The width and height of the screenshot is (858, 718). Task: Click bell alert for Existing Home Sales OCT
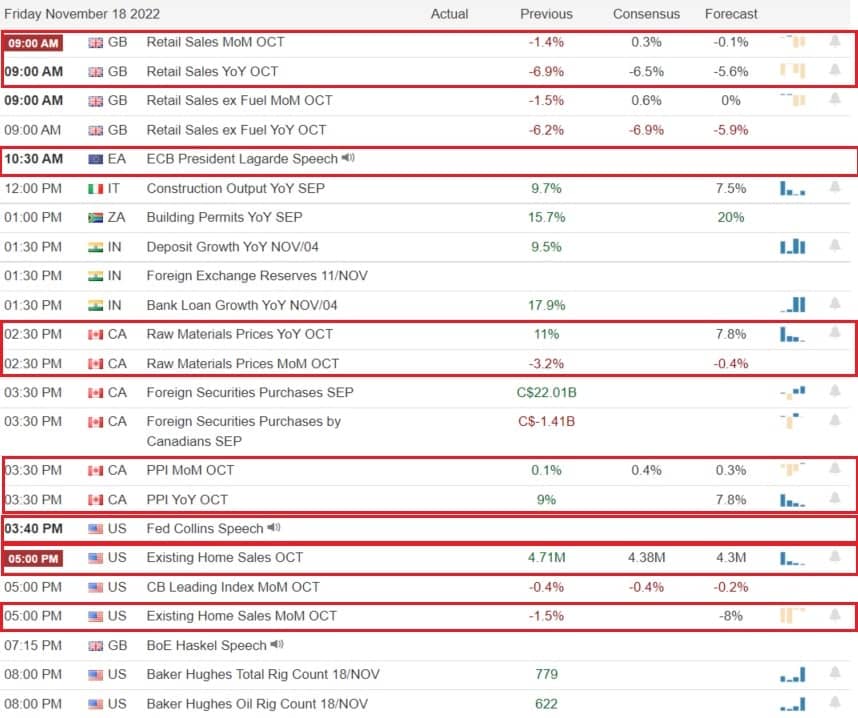tap(834, 557)
